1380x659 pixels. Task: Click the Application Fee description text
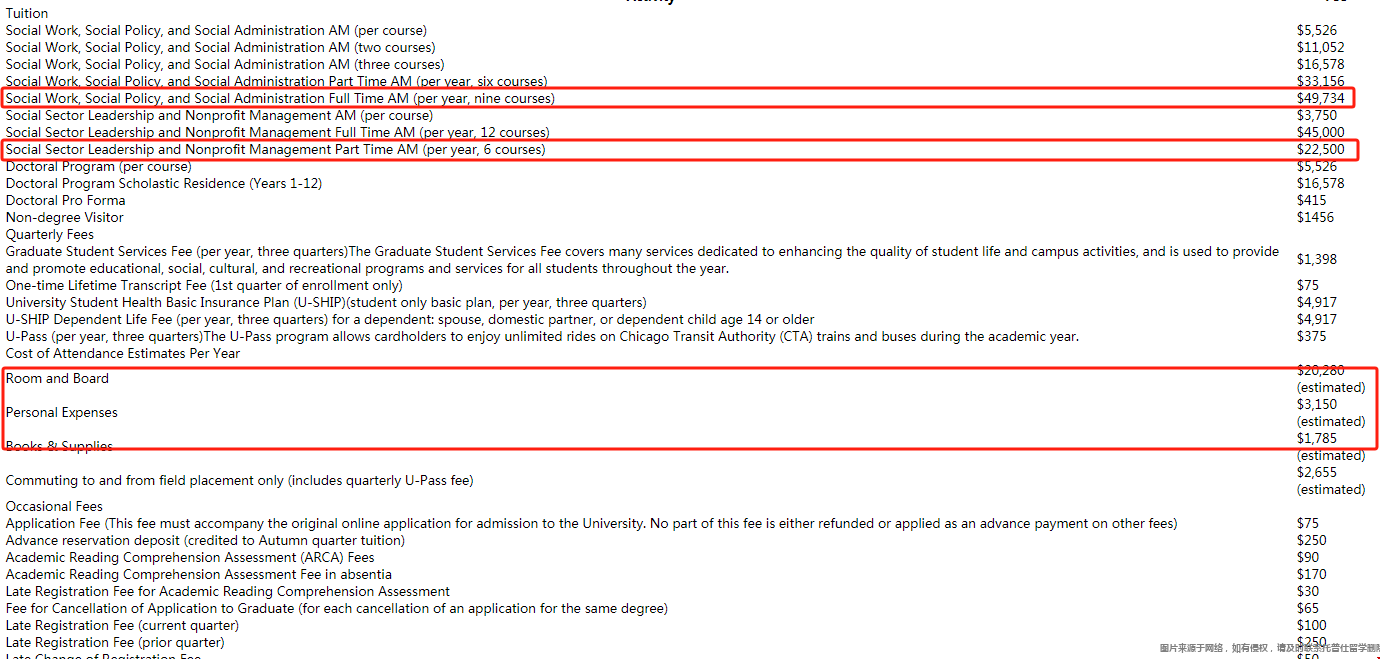point(592,523)
